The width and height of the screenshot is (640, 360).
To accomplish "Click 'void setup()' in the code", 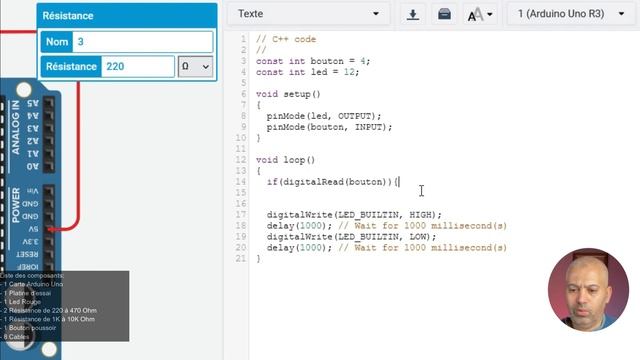I will [288, 94].
